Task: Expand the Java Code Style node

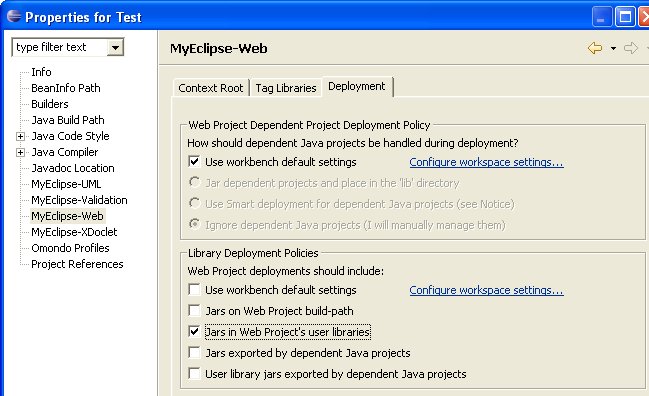Action: pos(20,136)
